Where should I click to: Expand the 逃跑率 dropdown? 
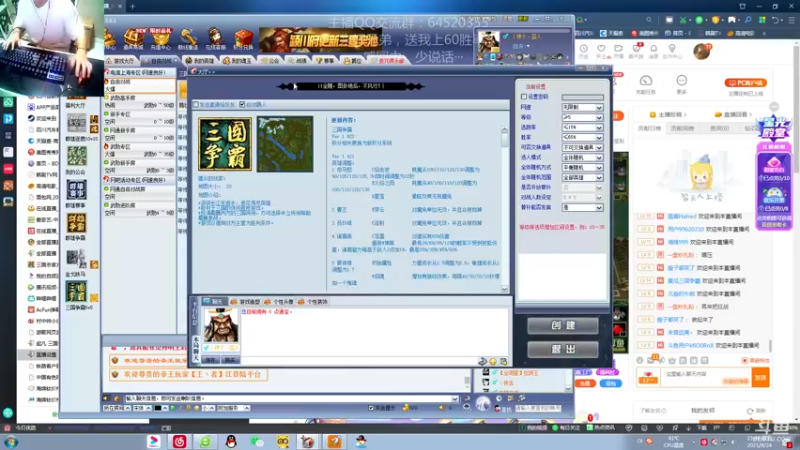click(x=582, y=128)
